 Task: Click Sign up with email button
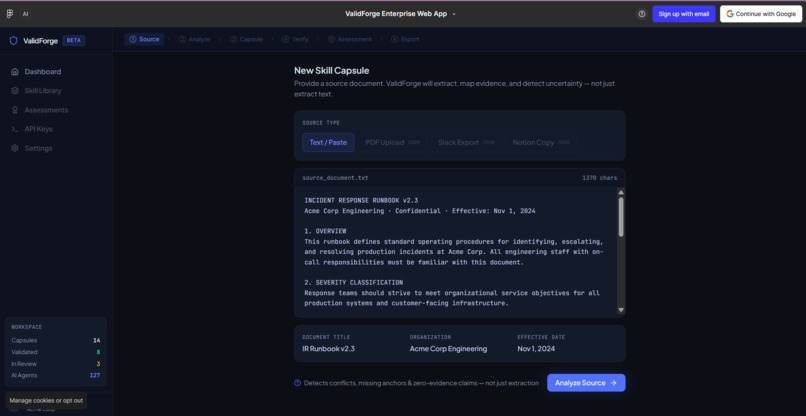[684, 14]
